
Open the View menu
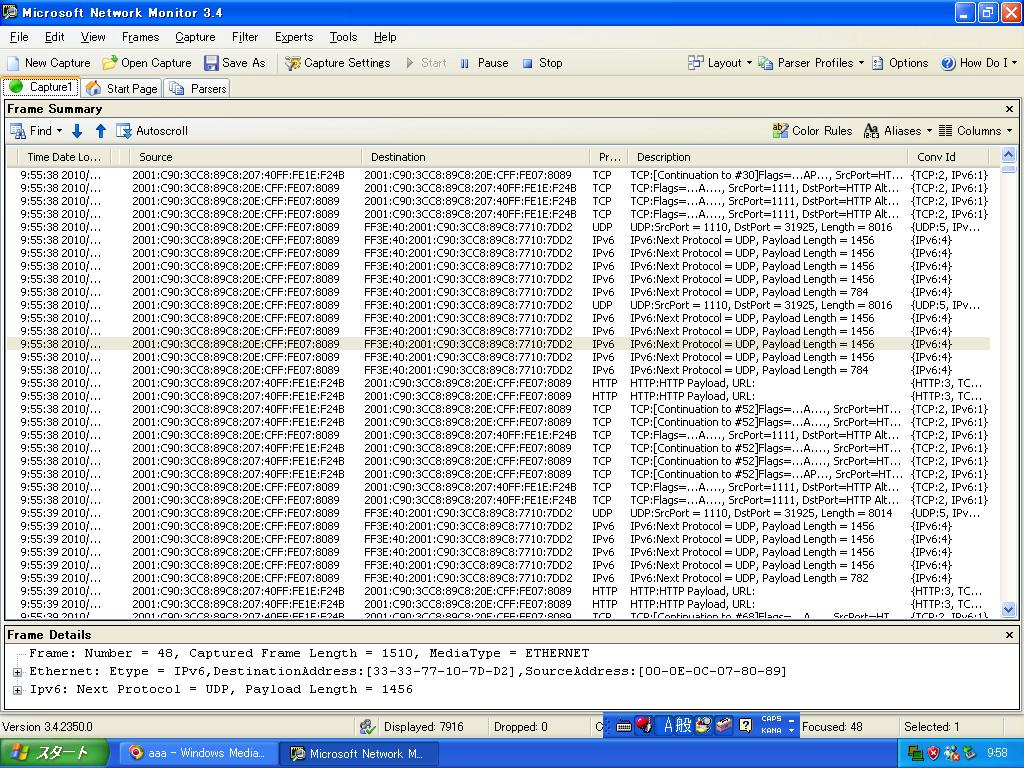(x=93, y=37)
